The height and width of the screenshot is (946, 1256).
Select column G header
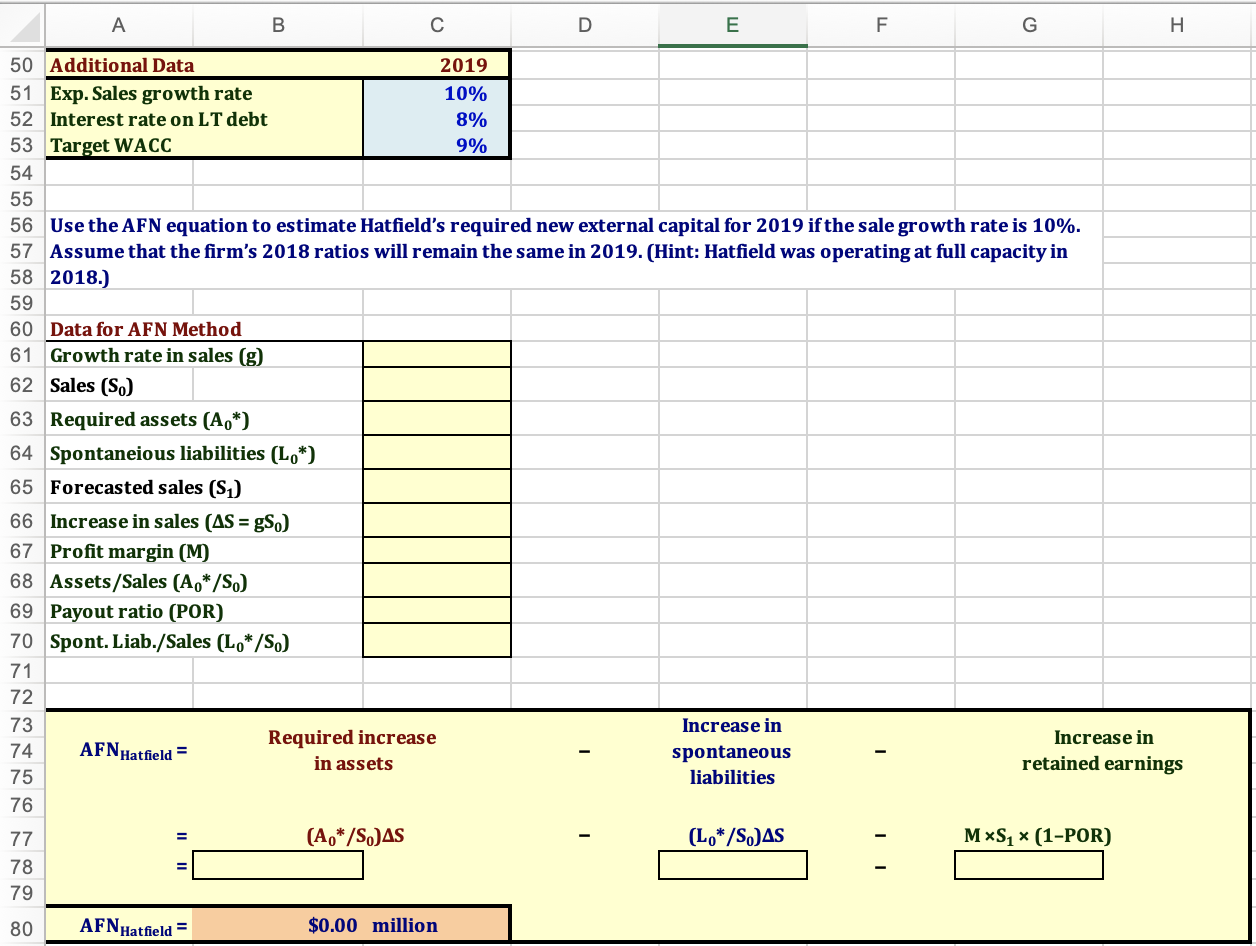(1029, 25)
